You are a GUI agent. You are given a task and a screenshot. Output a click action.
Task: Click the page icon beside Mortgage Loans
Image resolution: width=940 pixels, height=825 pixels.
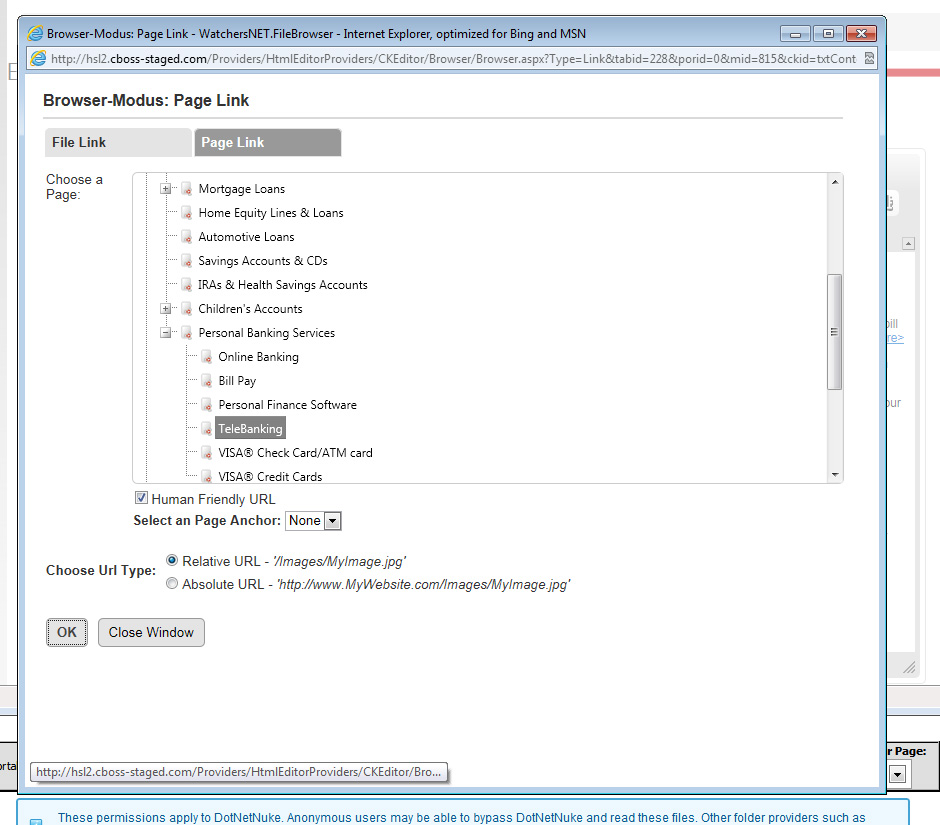point(186,189)
